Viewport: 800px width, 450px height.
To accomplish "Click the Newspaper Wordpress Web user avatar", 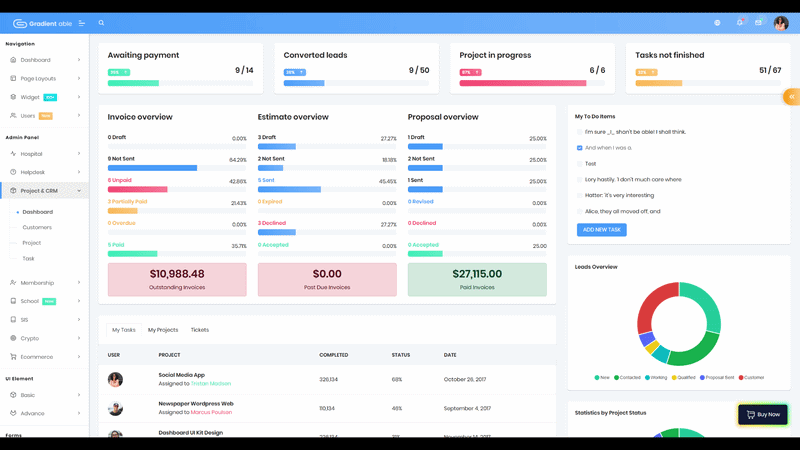I will [115, 408].
